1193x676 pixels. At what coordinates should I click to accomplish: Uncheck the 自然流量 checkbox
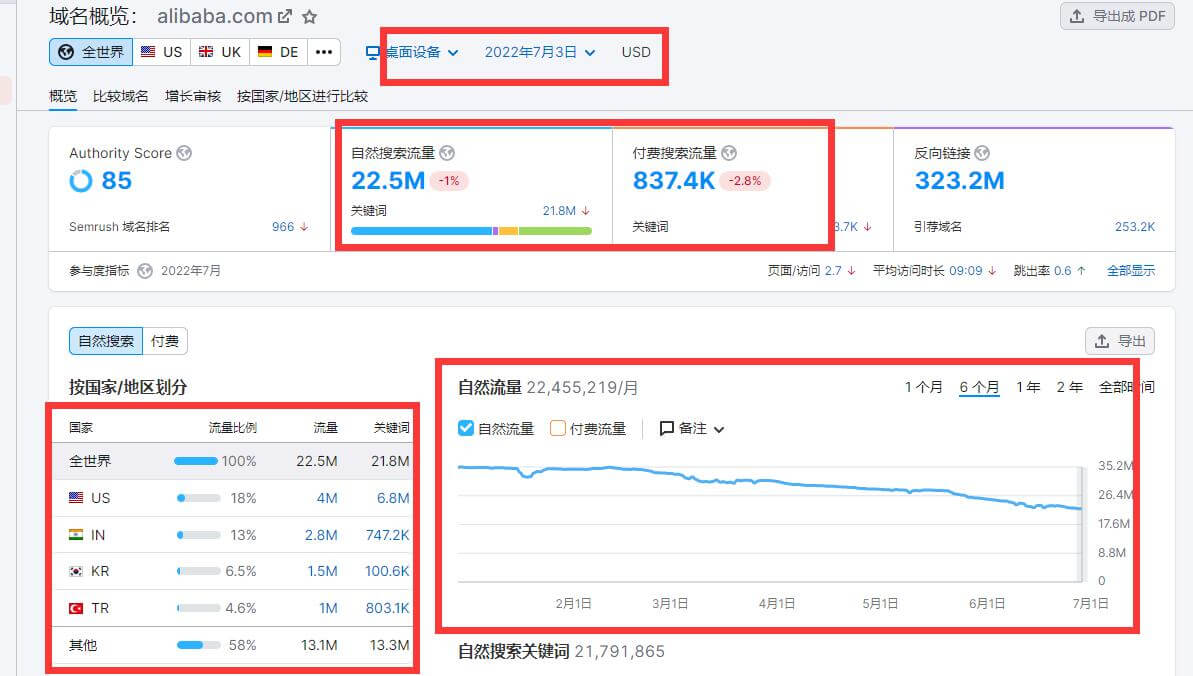tap(466, 428)
